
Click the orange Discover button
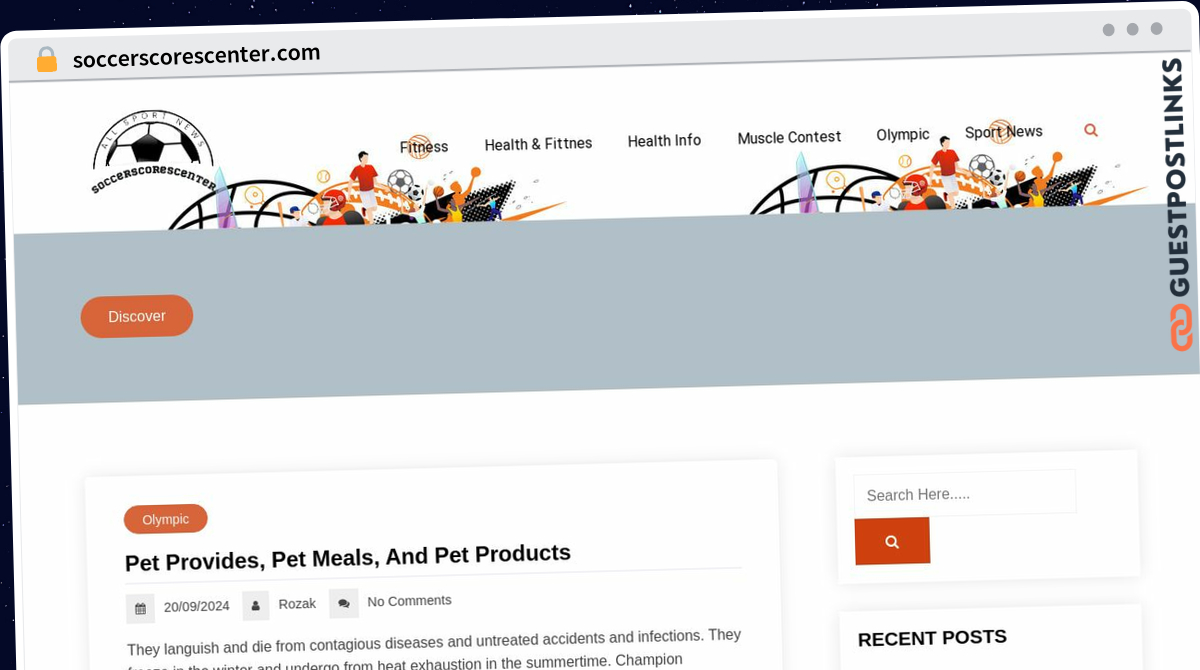click(137, 316)
